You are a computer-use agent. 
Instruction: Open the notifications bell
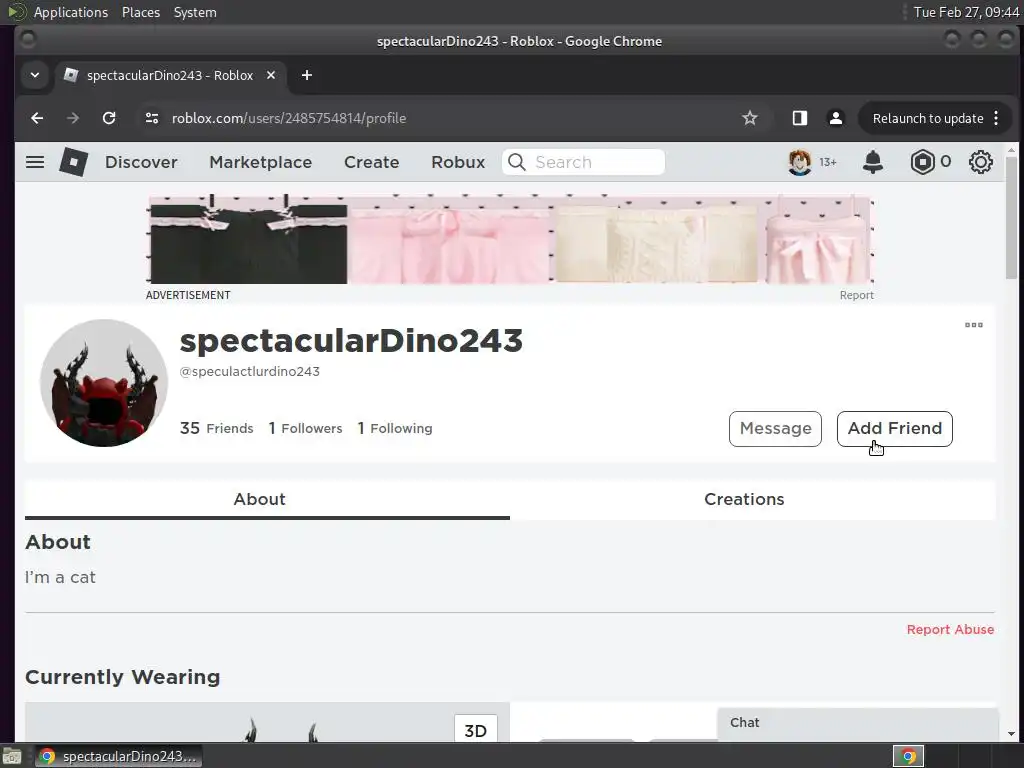point(872,162)
